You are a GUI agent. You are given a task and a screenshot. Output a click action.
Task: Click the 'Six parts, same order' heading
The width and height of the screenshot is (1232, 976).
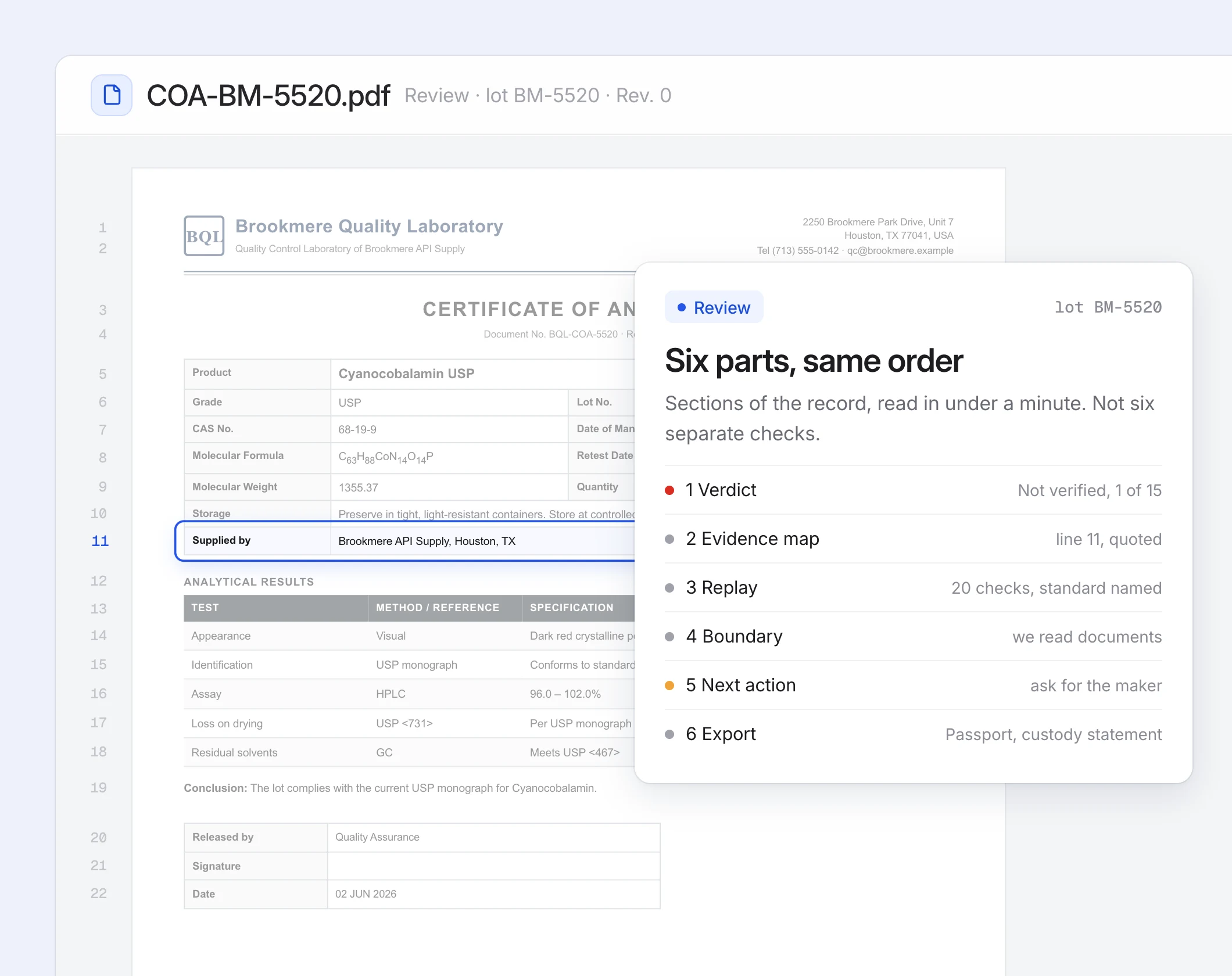pyautogui.click(x=814, y=361)
